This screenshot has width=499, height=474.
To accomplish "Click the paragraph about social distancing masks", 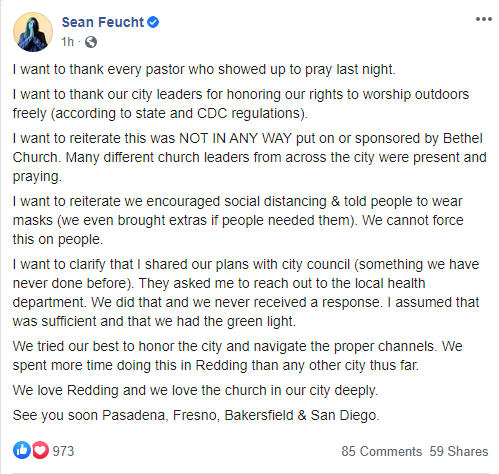I will [x=238, y=220].
